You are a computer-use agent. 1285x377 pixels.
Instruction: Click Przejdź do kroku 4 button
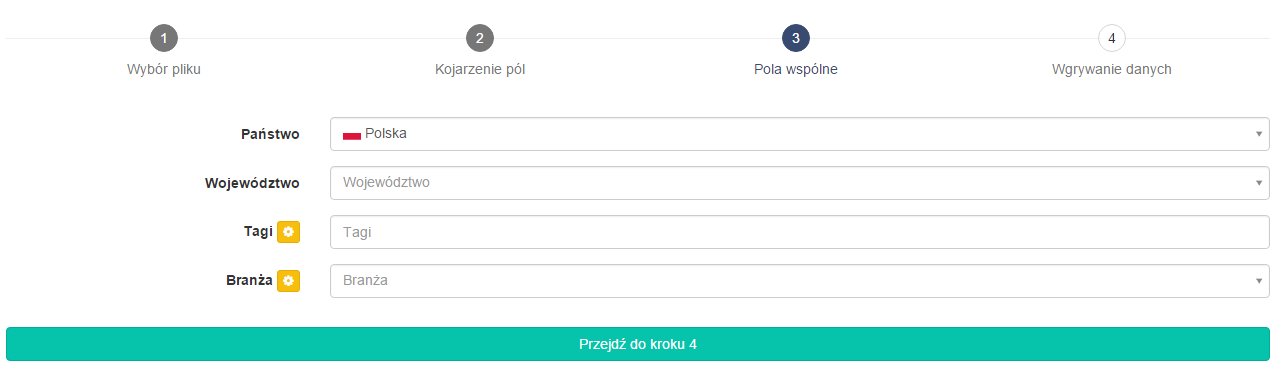click(638, 344)
